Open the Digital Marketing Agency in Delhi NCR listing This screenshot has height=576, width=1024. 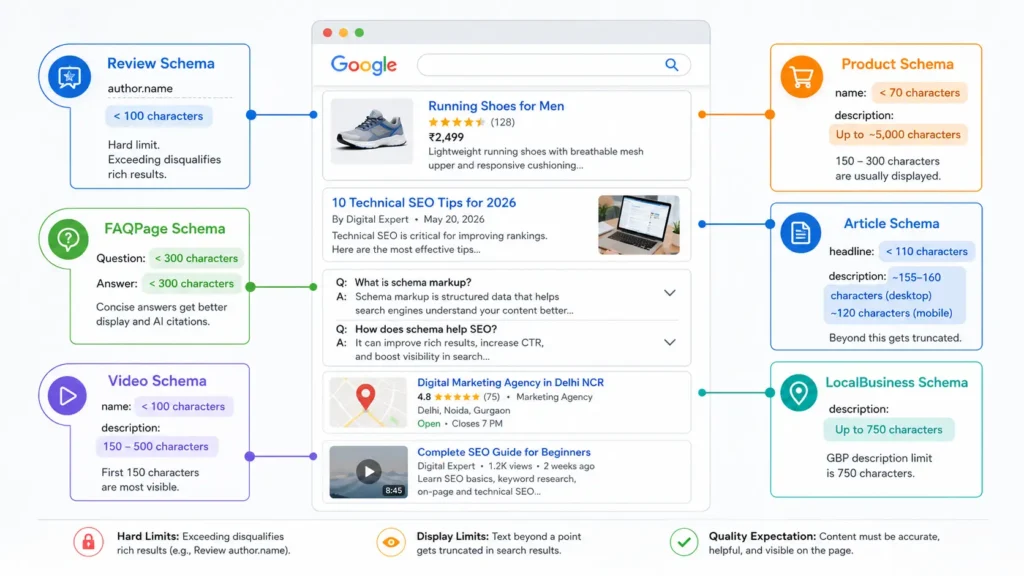click(510, 383)
